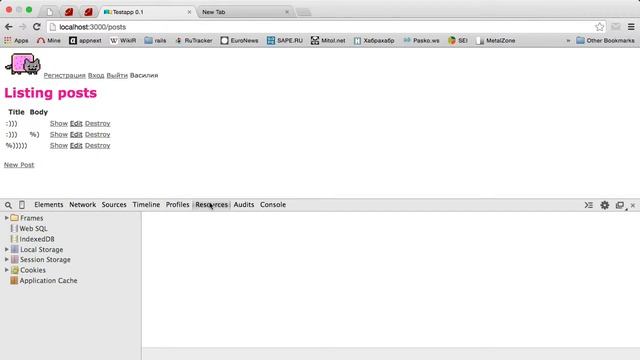The width and height of the screenshot is (640, 360).
Task: Close the Testapp 0.1 tab
Action: [189, 12]
